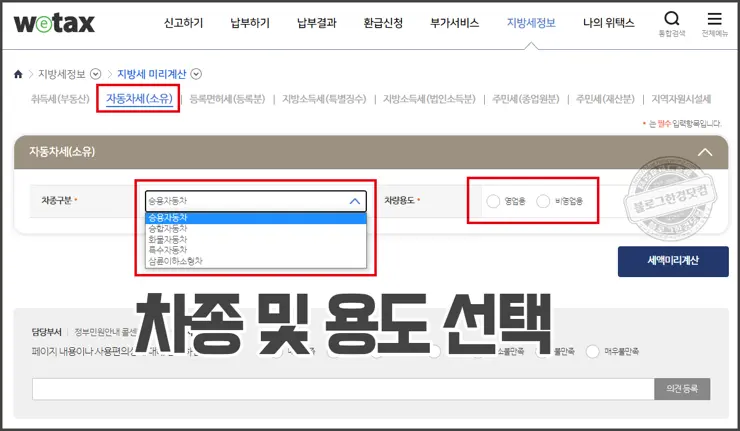Open the 나의 위택스 menu
This screenshot has width=740, height=431.
tap(609, 23)
